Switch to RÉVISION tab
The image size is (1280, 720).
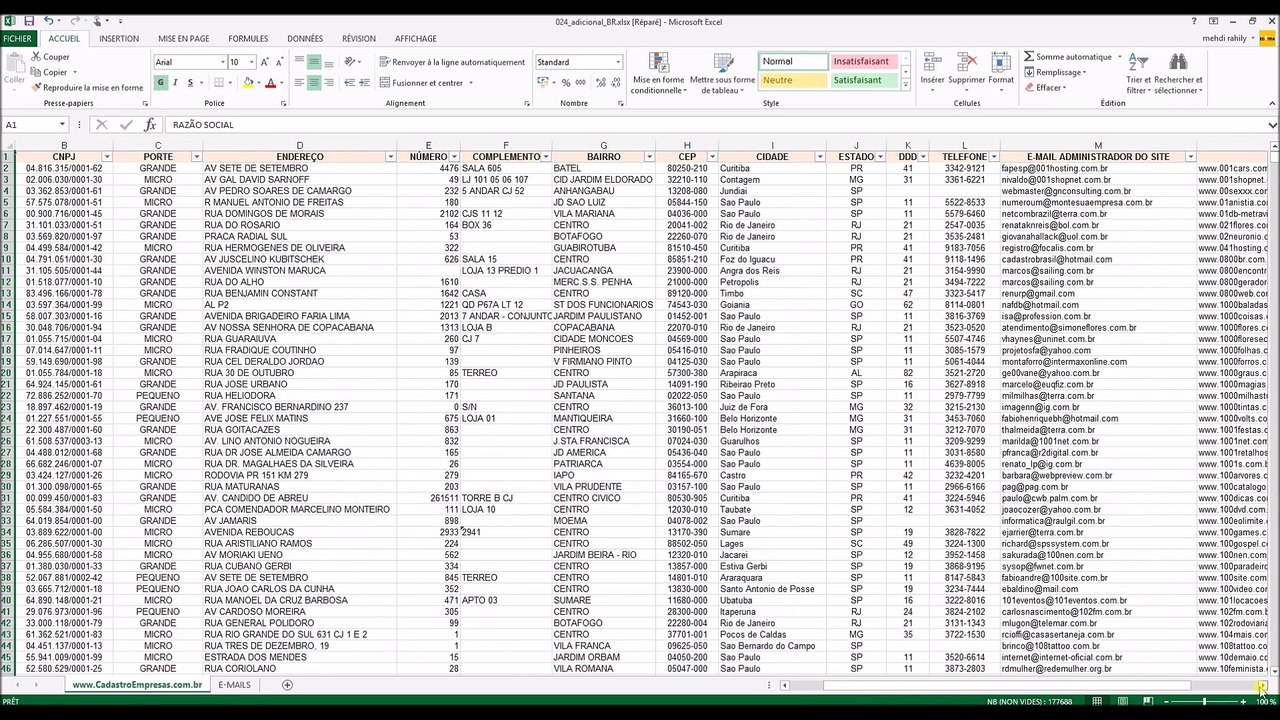[x=359, y=39]
